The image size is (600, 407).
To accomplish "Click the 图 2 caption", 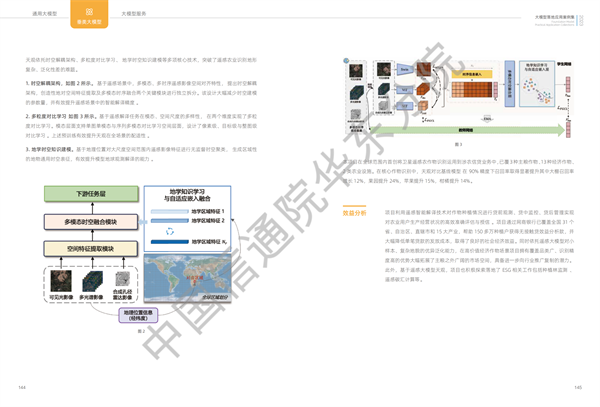I will tap(141, 331).
